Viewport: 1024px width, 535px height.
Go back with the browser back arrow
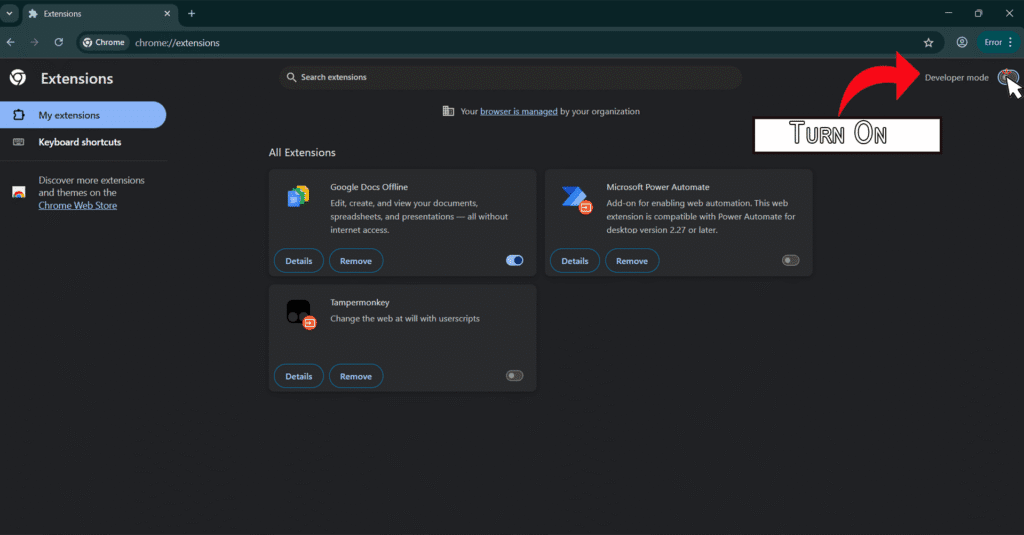coord(11,42)
